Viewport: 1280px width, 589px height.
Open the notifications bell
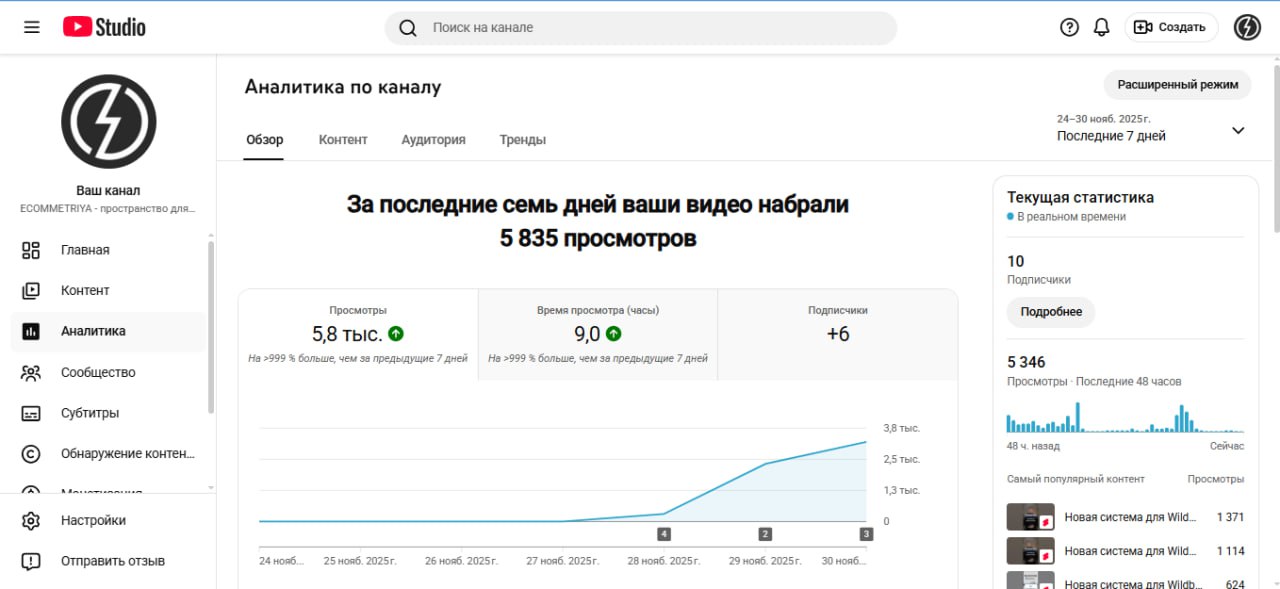pyautogui.click(x=1101, y=27)
